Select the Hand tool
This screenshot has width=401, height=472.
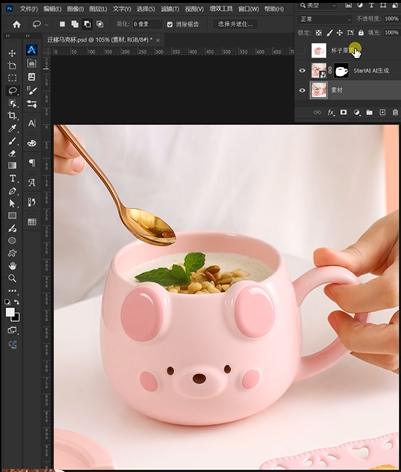pos(12,266)
